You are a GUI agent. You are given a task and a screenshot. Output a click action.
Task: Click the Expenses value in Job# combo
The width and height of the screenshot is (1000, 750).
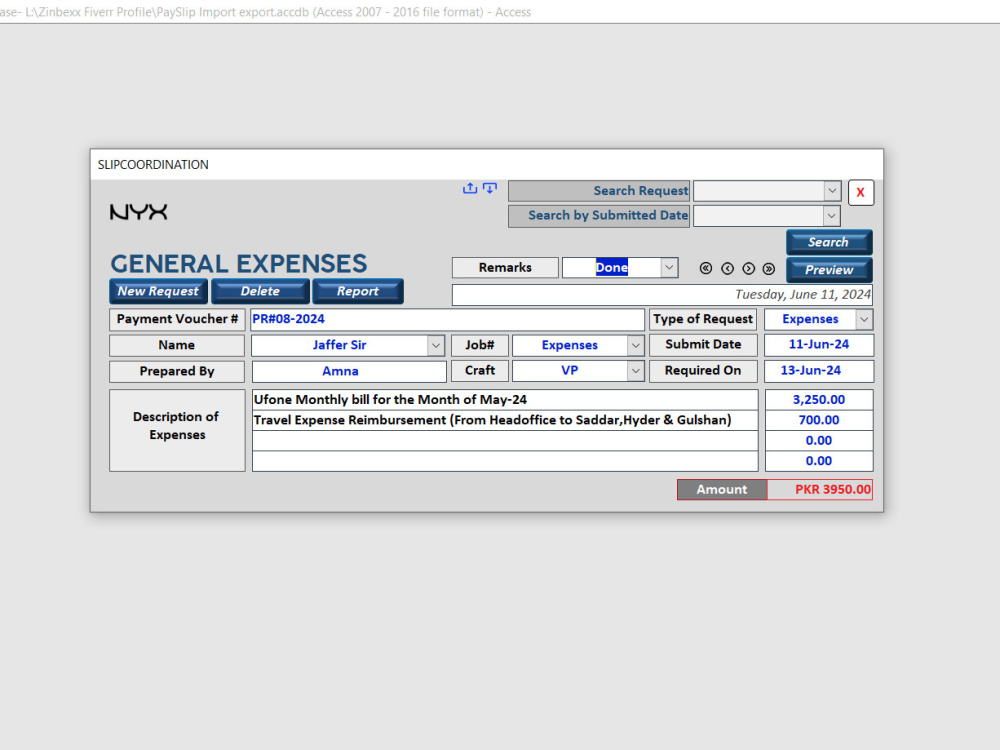click(570, 345)
